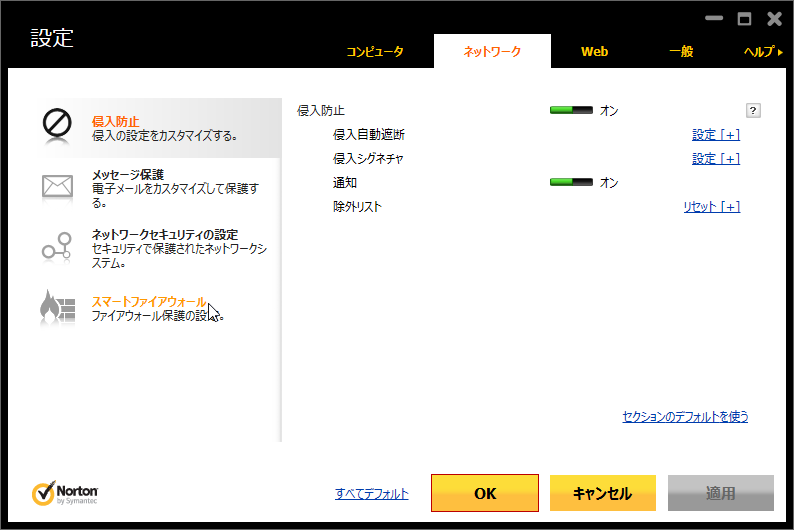This screenshot has height=530, width=794.
Task: Toggle the 通知 on/off switch
Action: tap(571, 183)
